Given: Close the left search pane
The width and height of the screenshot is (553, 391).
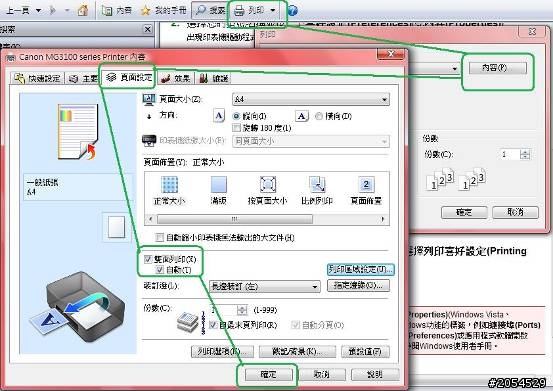Looking at the screenshot, I should pyautogui.click(x=148, y=29).
